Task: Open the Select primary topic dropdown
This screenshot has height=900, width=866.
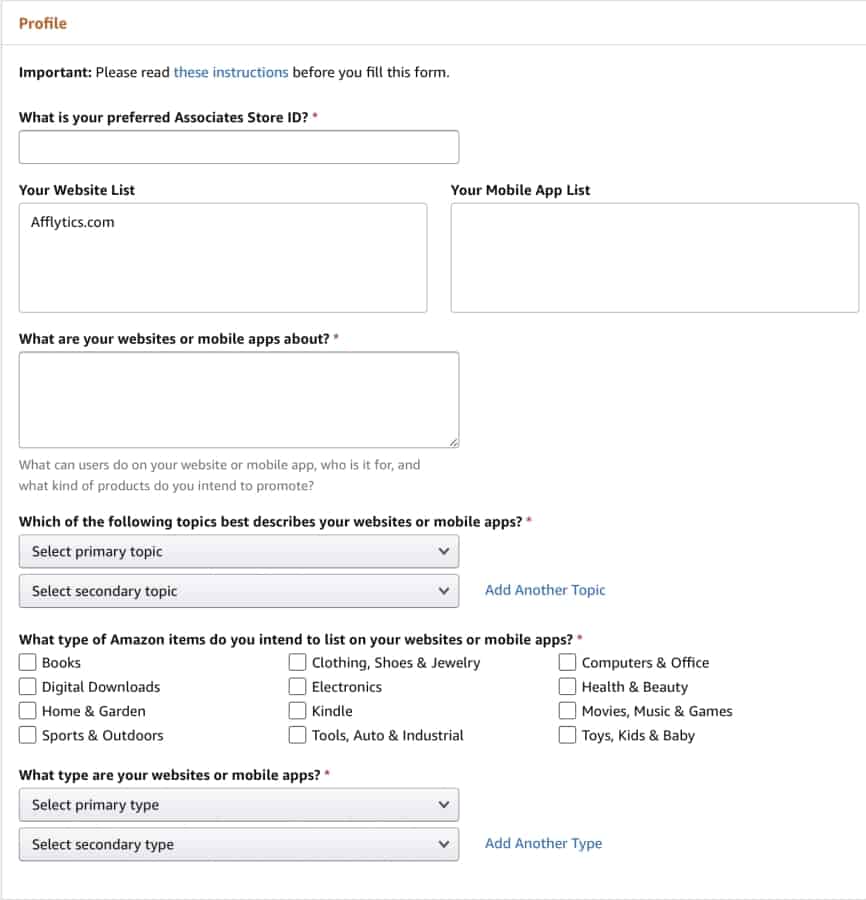Action: pos(239,552)
